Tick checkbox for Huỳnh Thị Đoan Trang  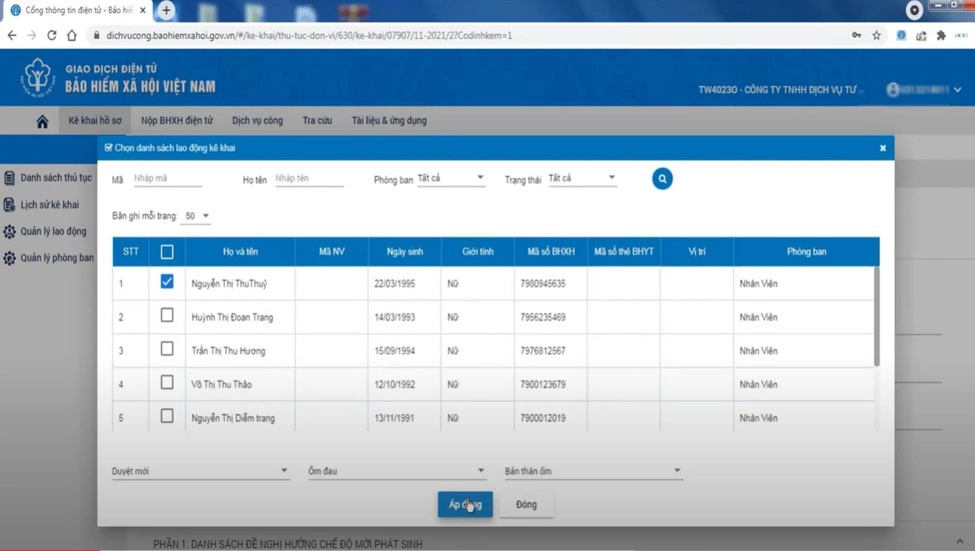click(167, 316)
